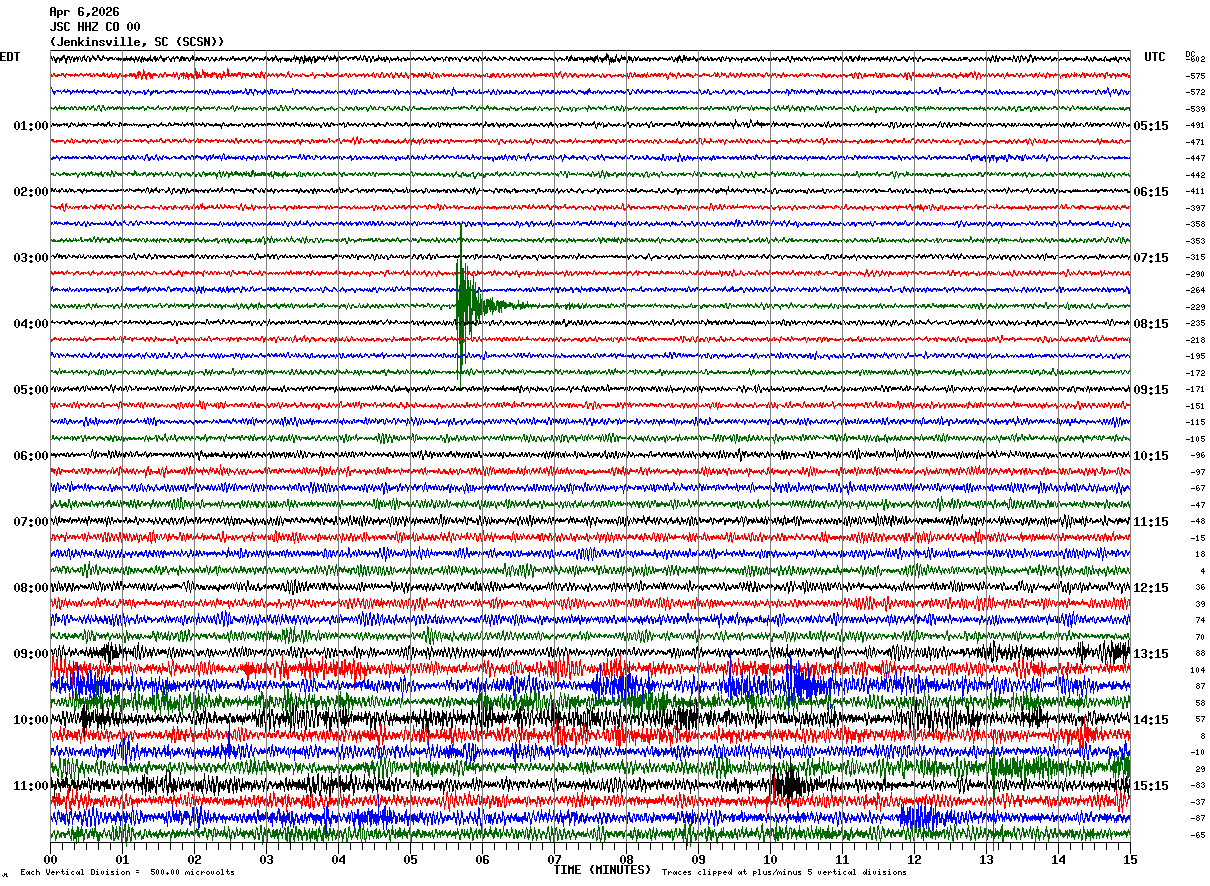Click the Apr 6,2026 date header
This screenshot has width=1210, height=886.
click(84, 12)
